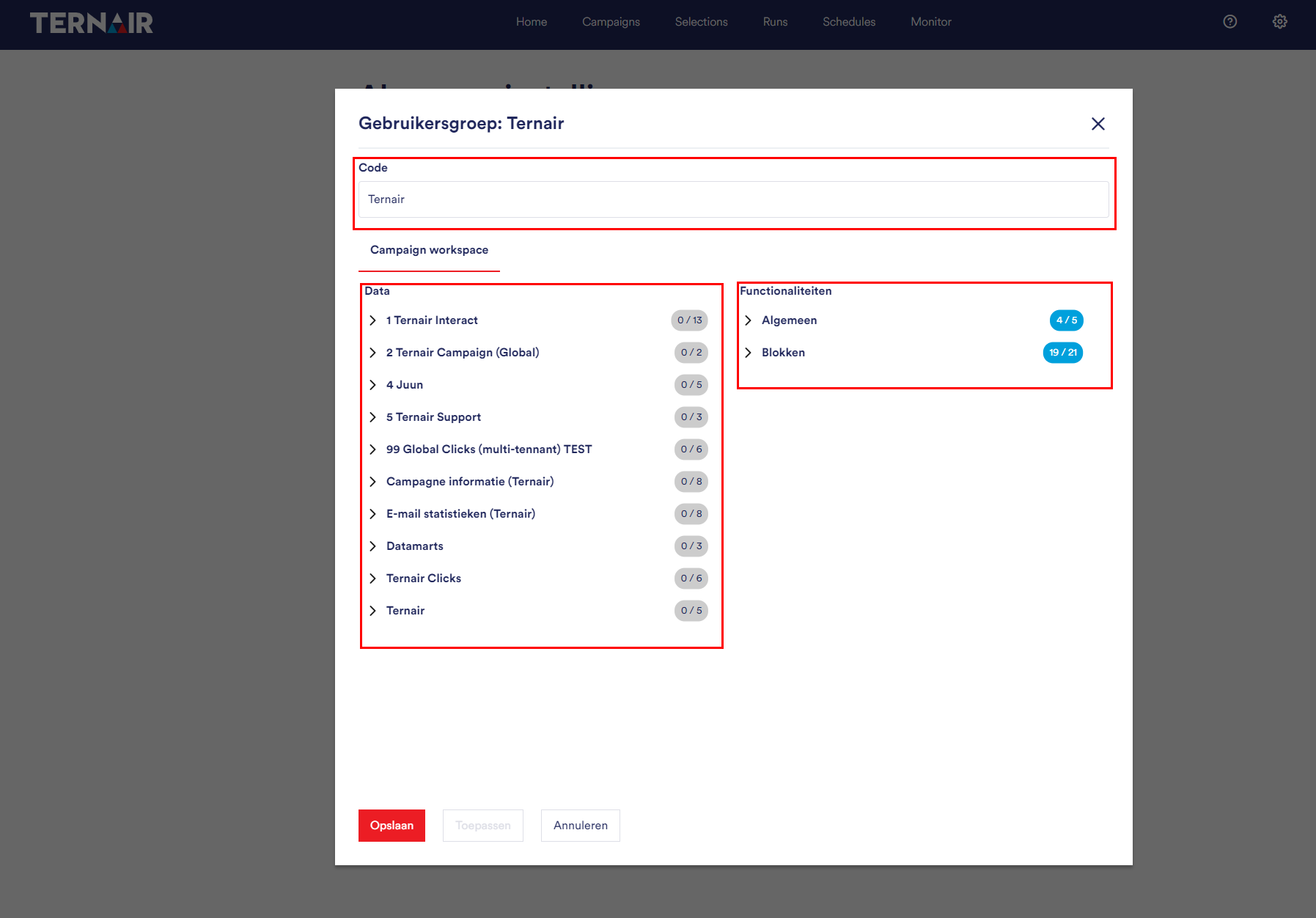Expand the Datamarts chevron

372,546
